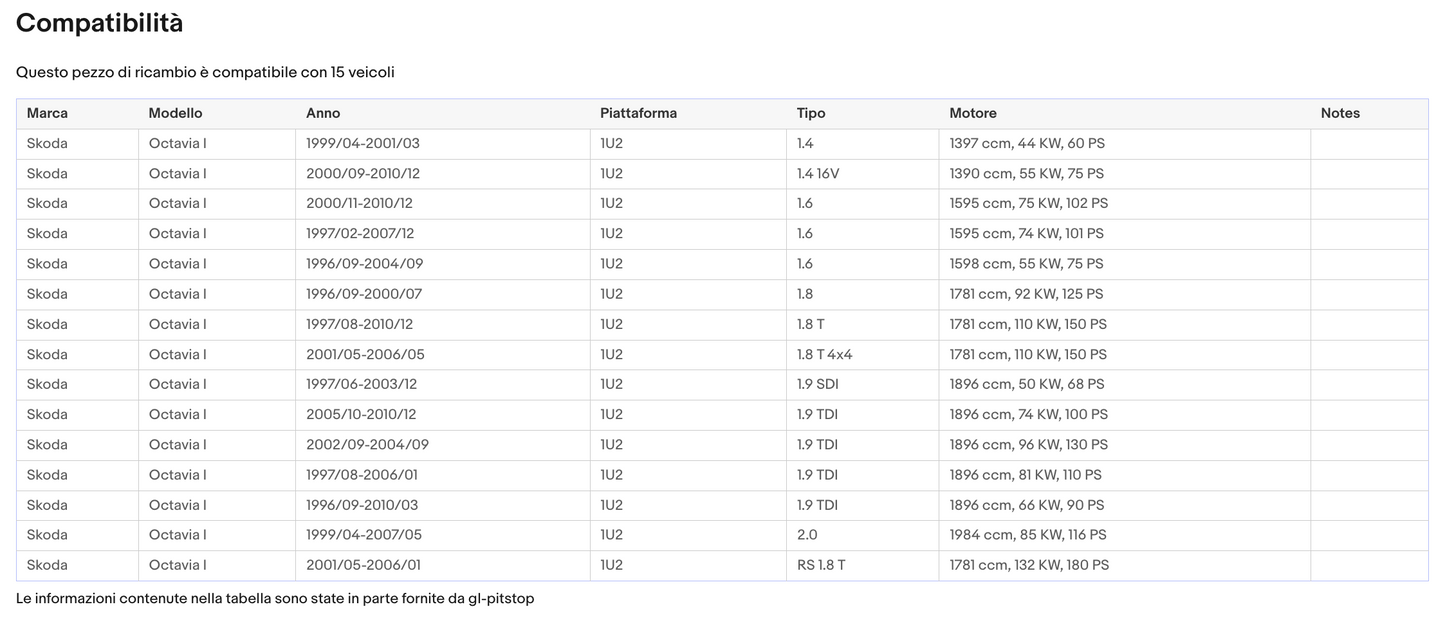Click the 2002/09-2004/09 year cell
This screenshot has width=1445, height=618.
click(x=367, y=444)
